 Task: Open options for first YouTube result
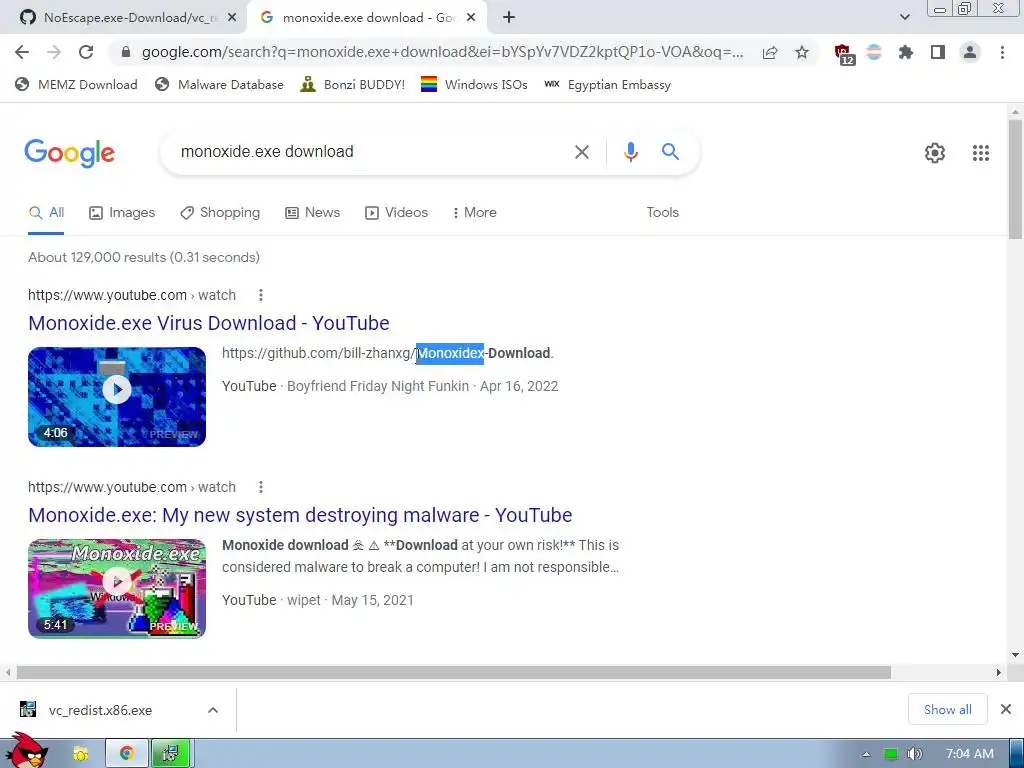261,295
